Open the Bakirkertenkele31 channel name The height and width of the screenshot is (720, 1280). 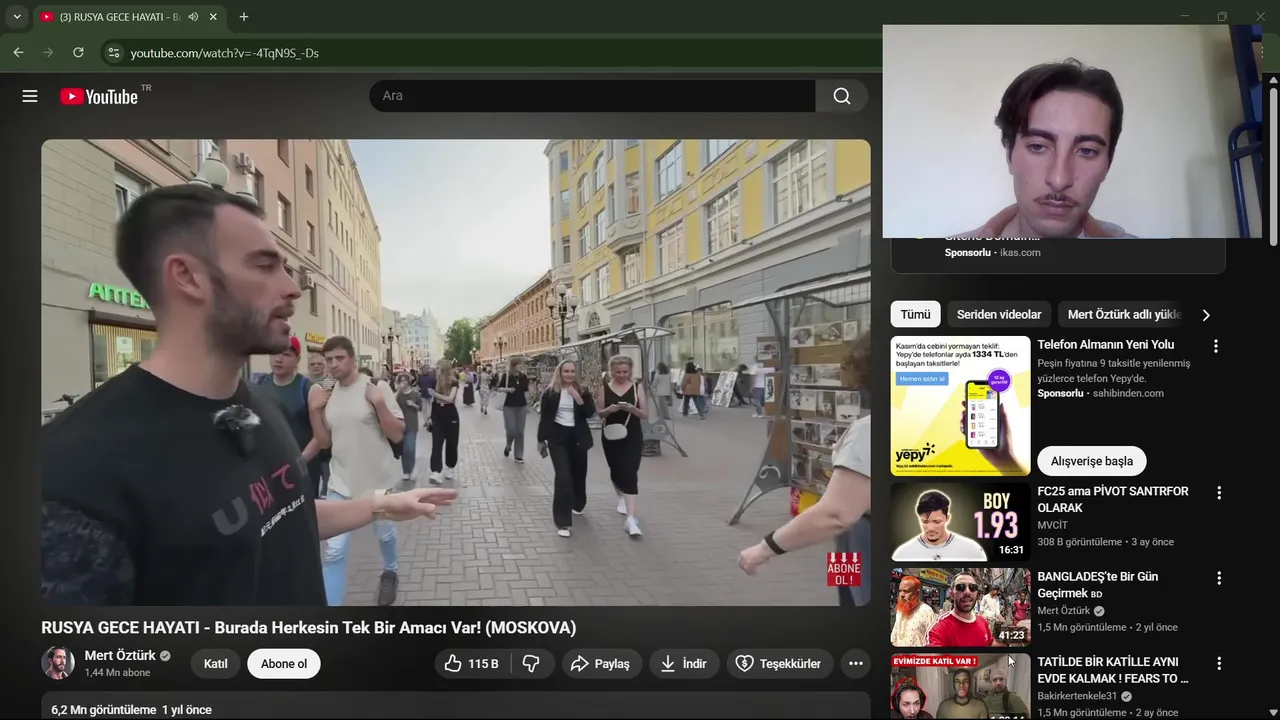point(1079,696)
